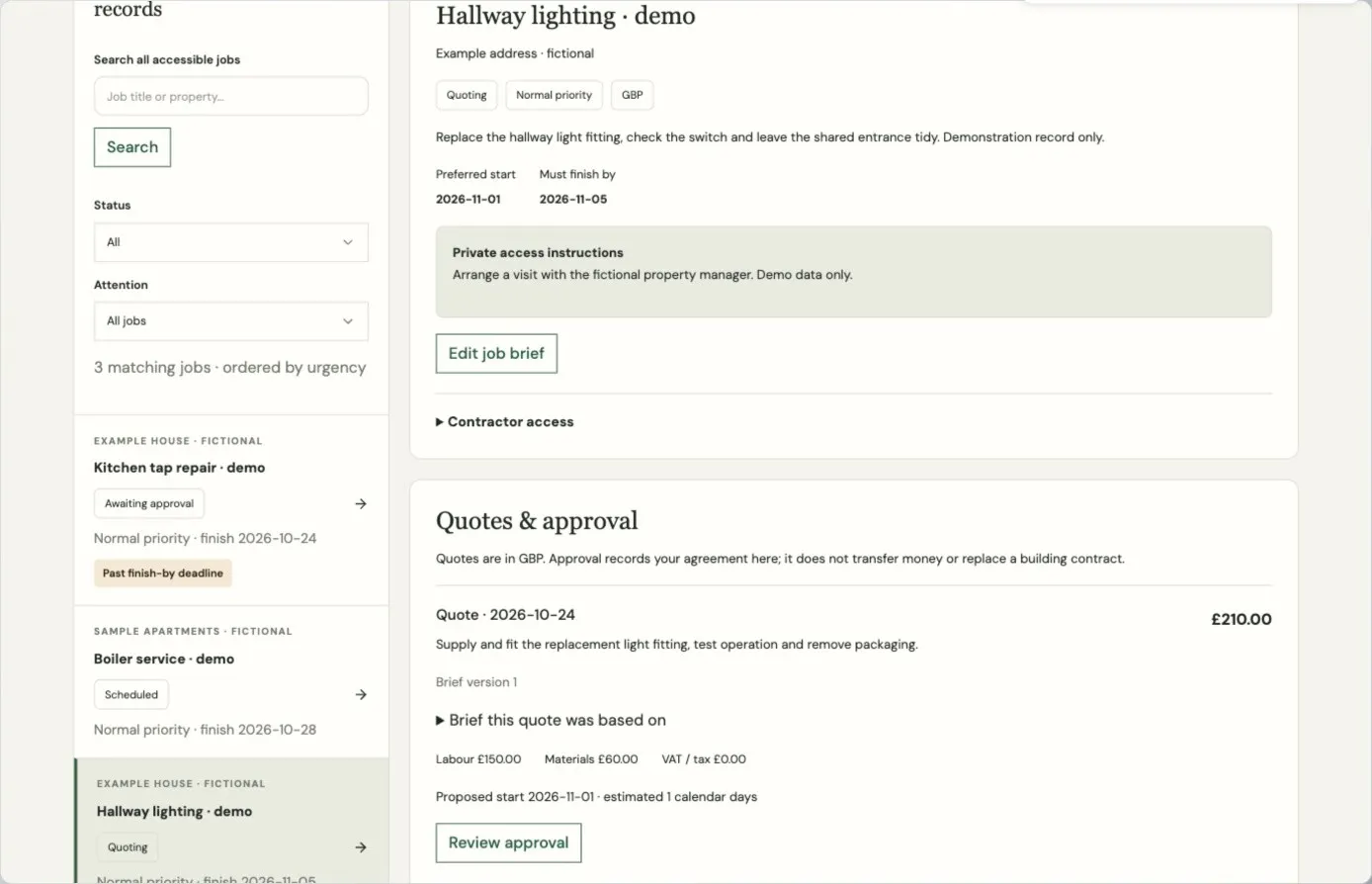This screenshot has height=884, width=1372.
Task: Click the Quoting badge in job list
Action: (128, 847)
